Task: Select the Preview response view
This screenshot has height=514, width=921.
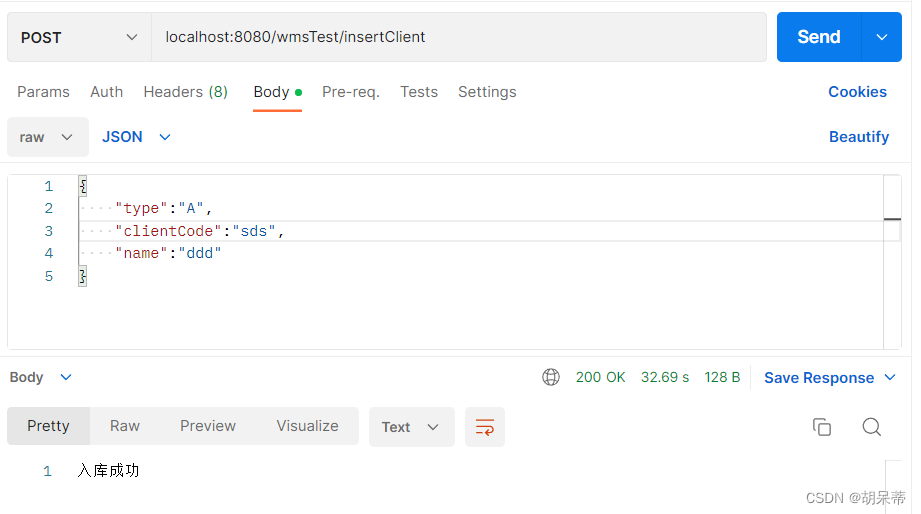Action: pyautogui.click(x=208, y=426)
